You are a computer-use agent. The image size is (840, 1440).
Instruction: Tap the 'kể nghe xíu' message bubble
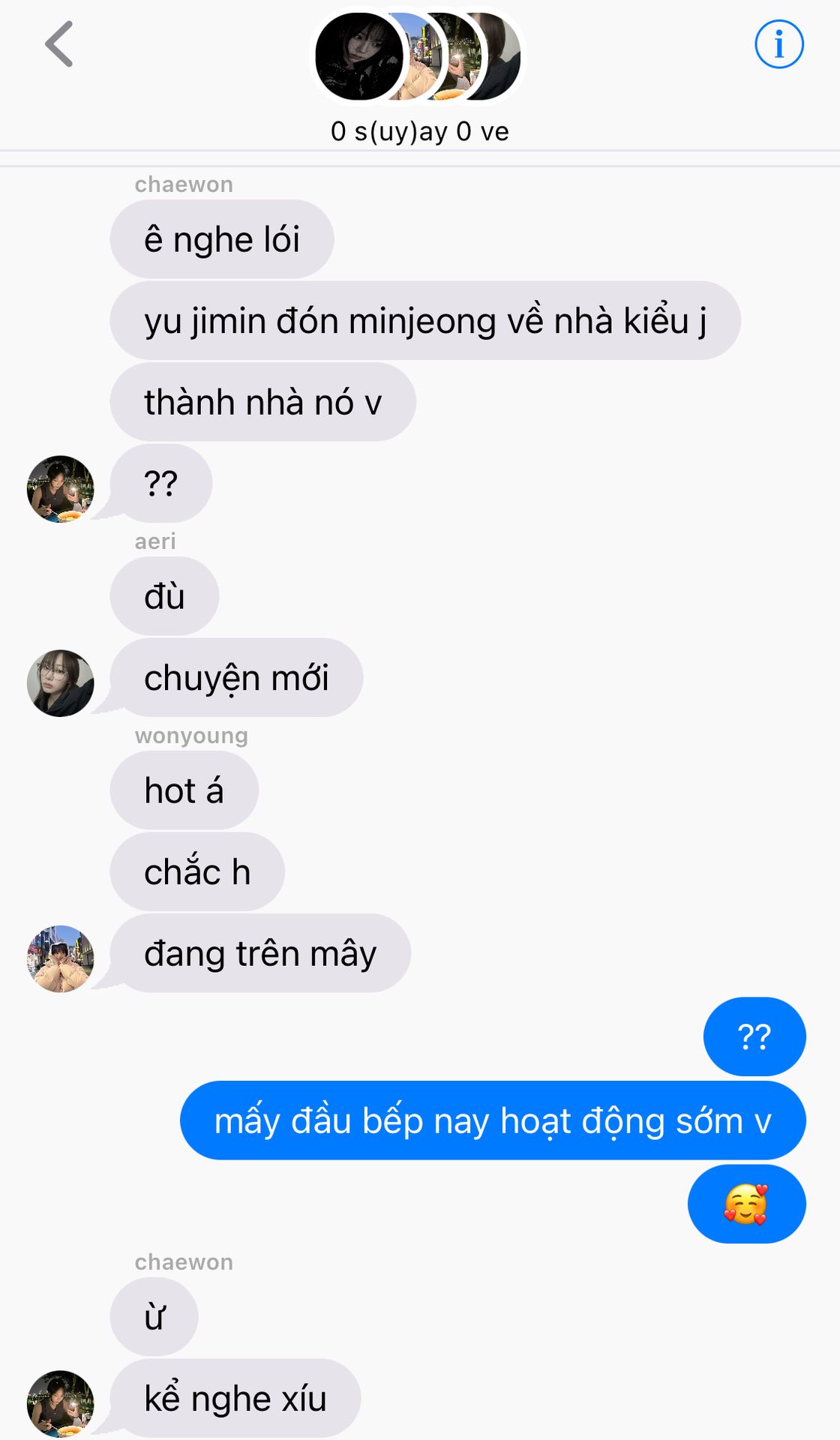click(235, 1398)
